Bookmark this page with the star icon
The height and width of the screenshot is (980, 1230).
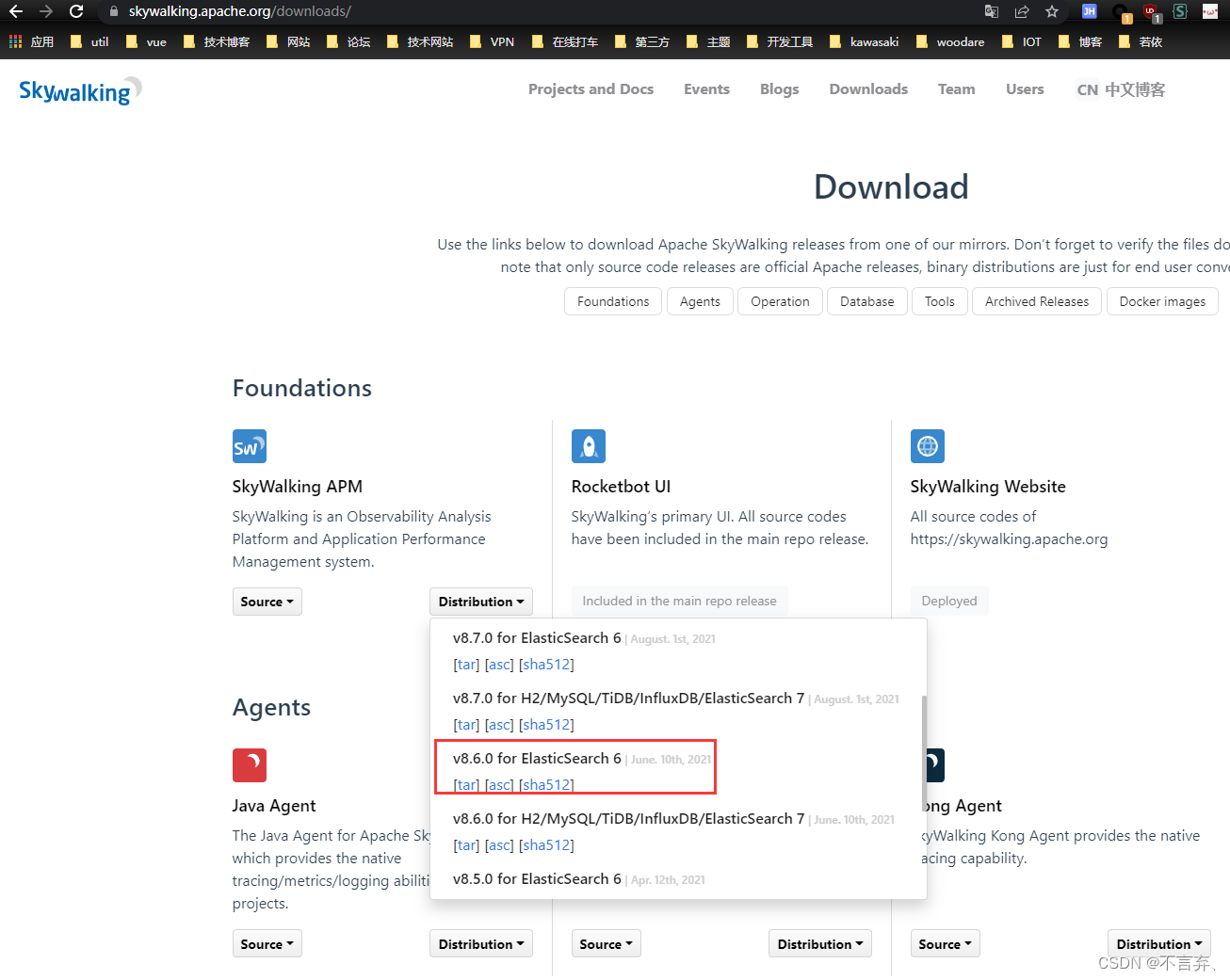pyautogui.click(x=1052, y=11)
